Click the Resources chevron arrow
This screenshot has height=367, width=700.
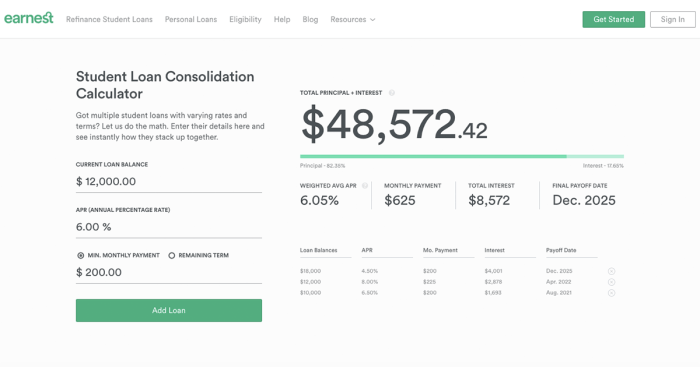(x=373, y=20)
